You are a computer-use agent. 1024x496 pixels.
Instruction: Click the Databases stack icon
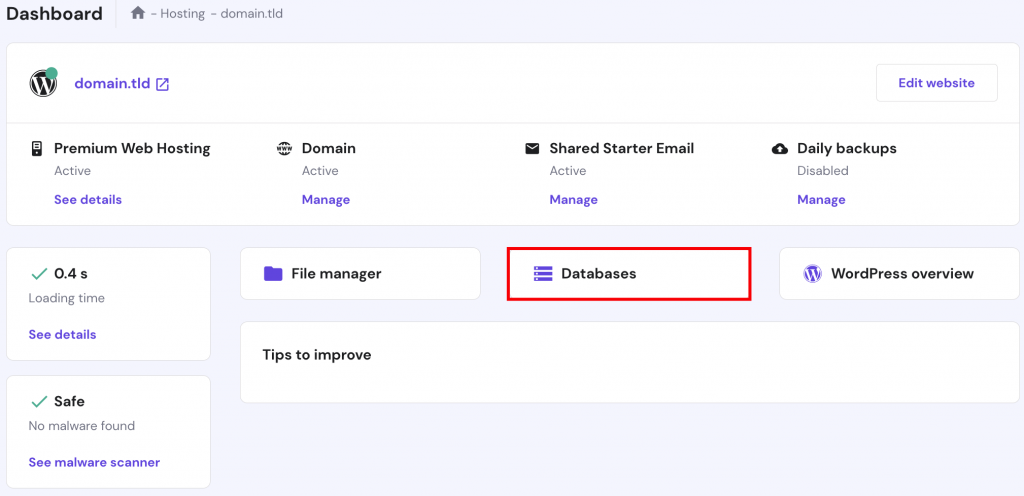543,273
